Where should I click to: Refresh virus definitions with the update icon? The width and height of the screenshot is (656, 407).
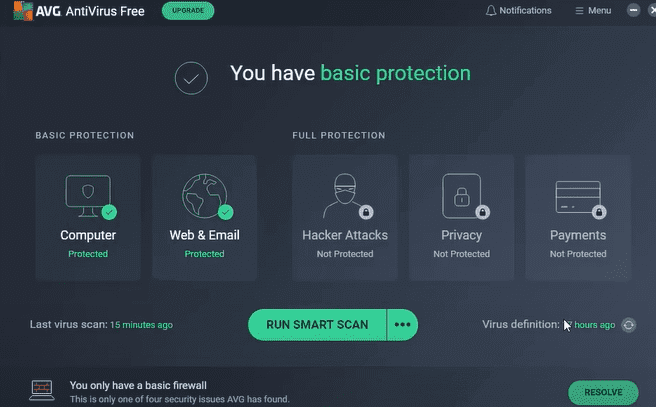point(629,325)
